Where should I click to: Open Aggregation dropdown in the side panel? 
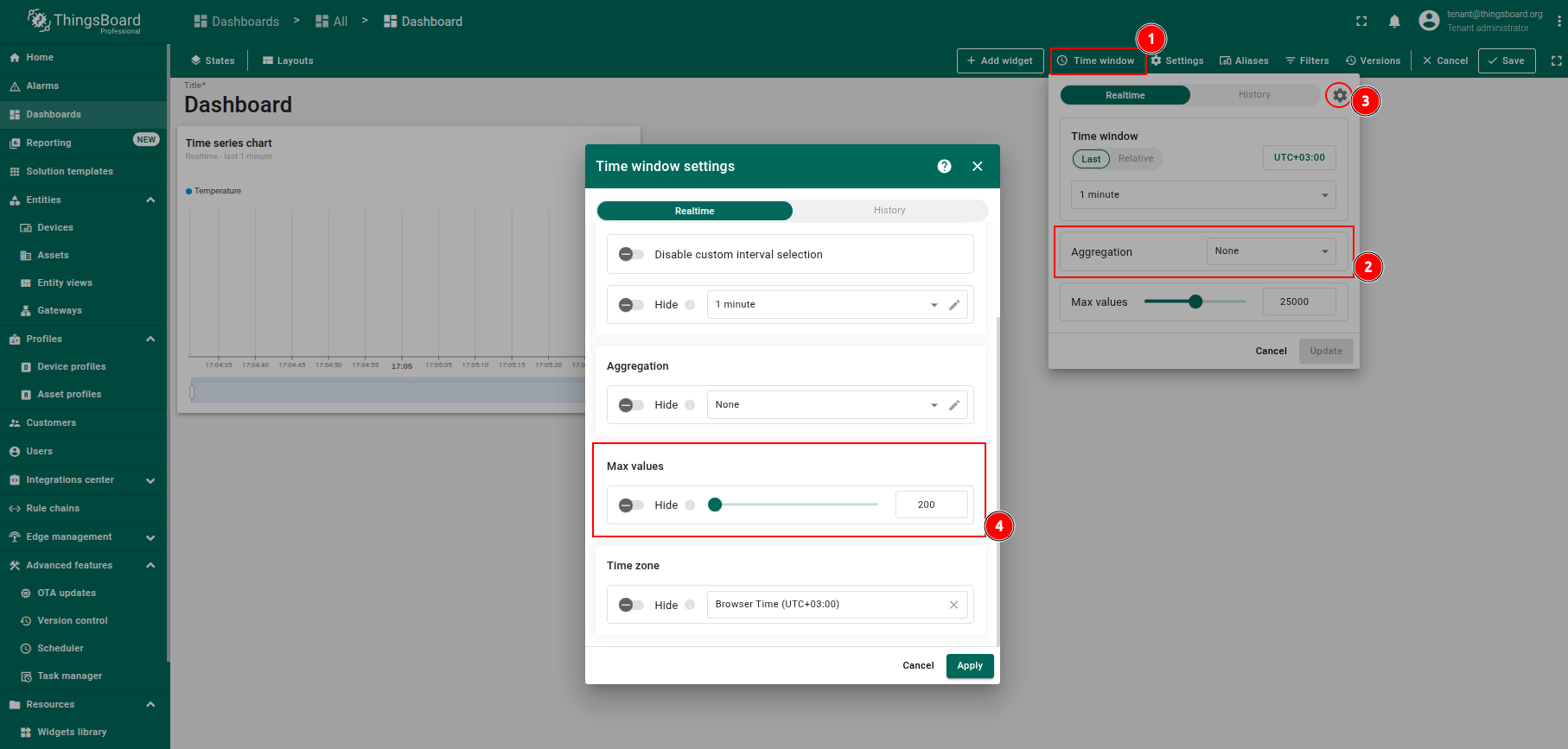tap(1271, 251)
